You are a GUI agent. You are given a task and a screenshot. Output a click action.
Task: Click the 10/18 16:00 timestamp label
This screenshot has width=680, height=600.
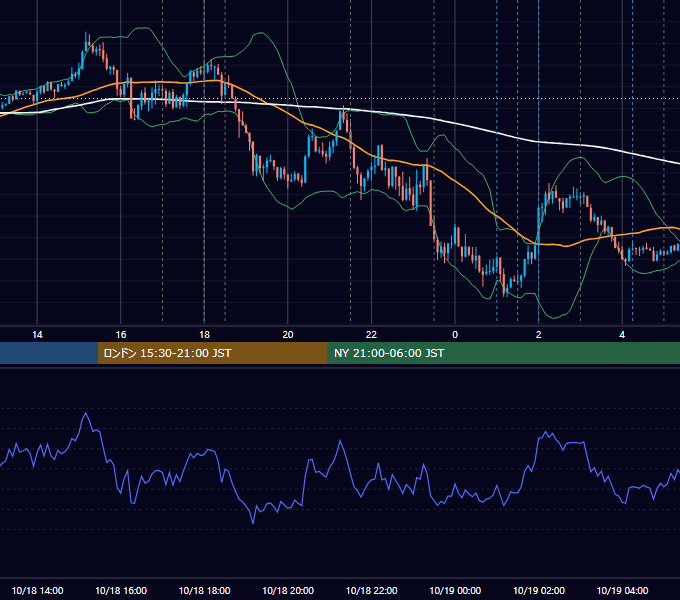pos(121,590)
